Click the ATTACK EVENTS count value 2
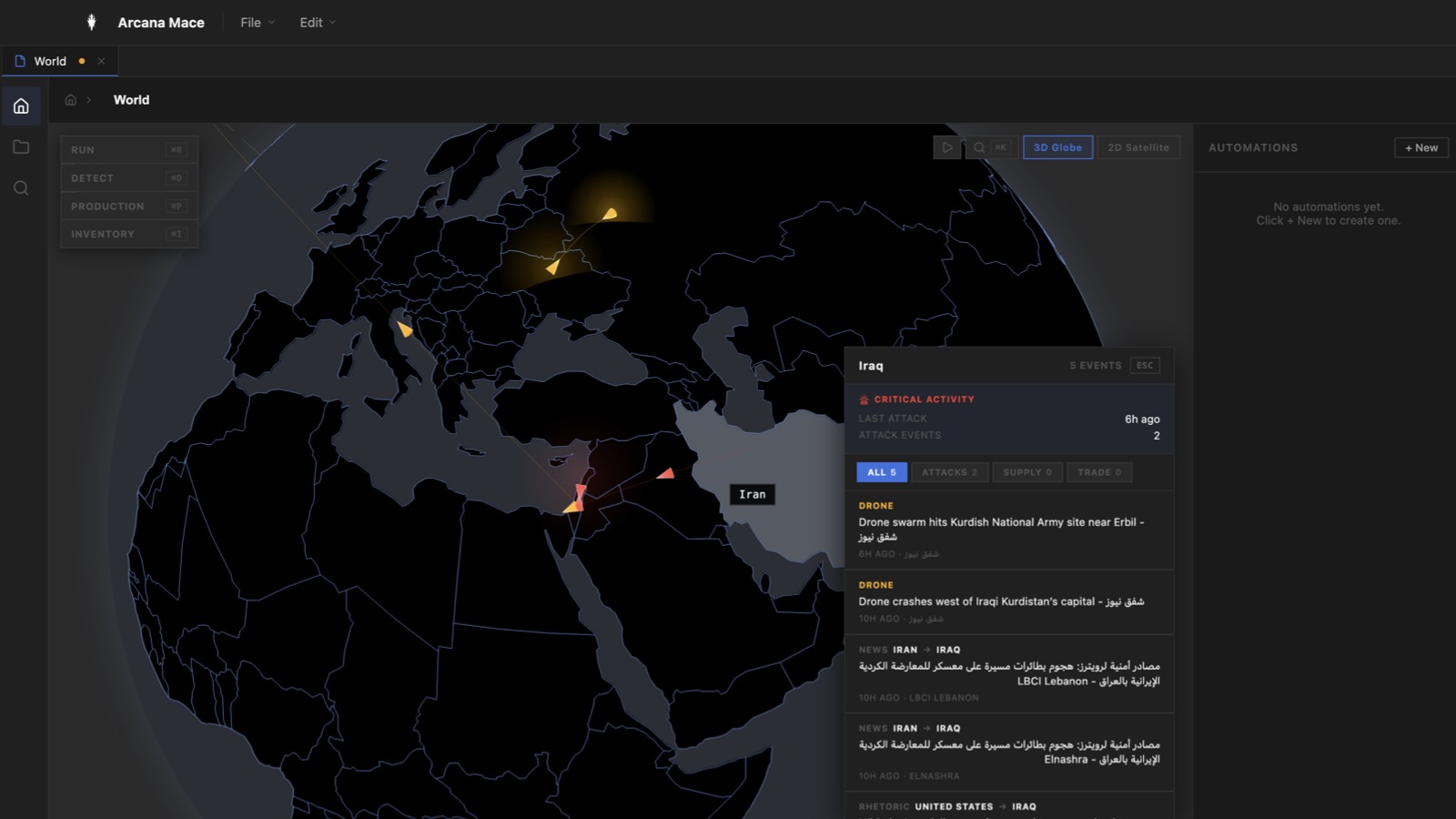1456x819 pixels. click(1157, 436)
